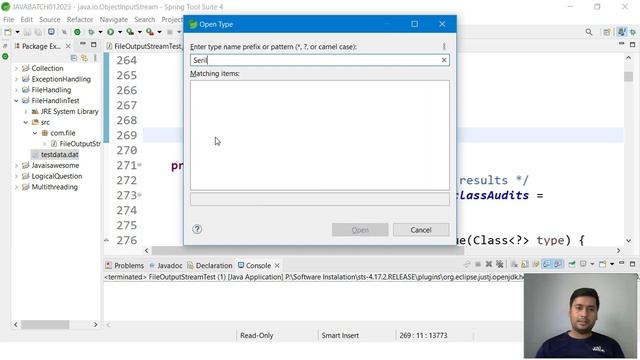This screenshot has width=640, height=360.
Task: Open the Run dropdown arrow
Action: point(120,32)
